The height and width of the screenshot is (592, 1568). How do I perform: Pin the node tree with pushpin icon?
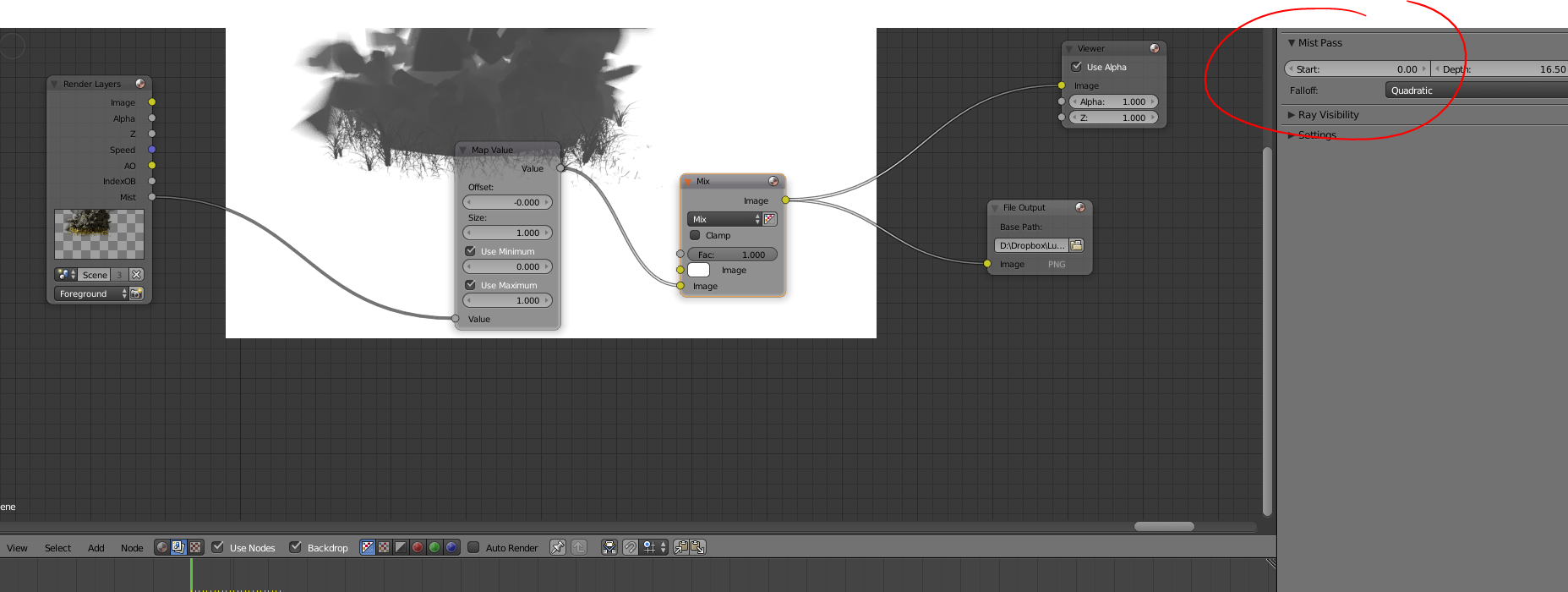point(558,547)
